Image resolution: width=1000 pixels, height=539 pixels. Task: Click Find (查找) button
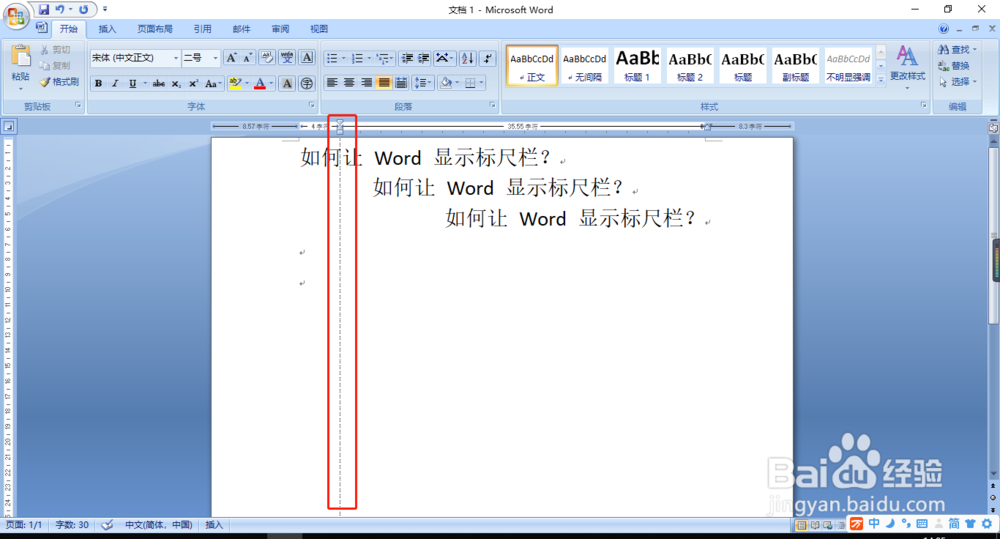[957, 49]
